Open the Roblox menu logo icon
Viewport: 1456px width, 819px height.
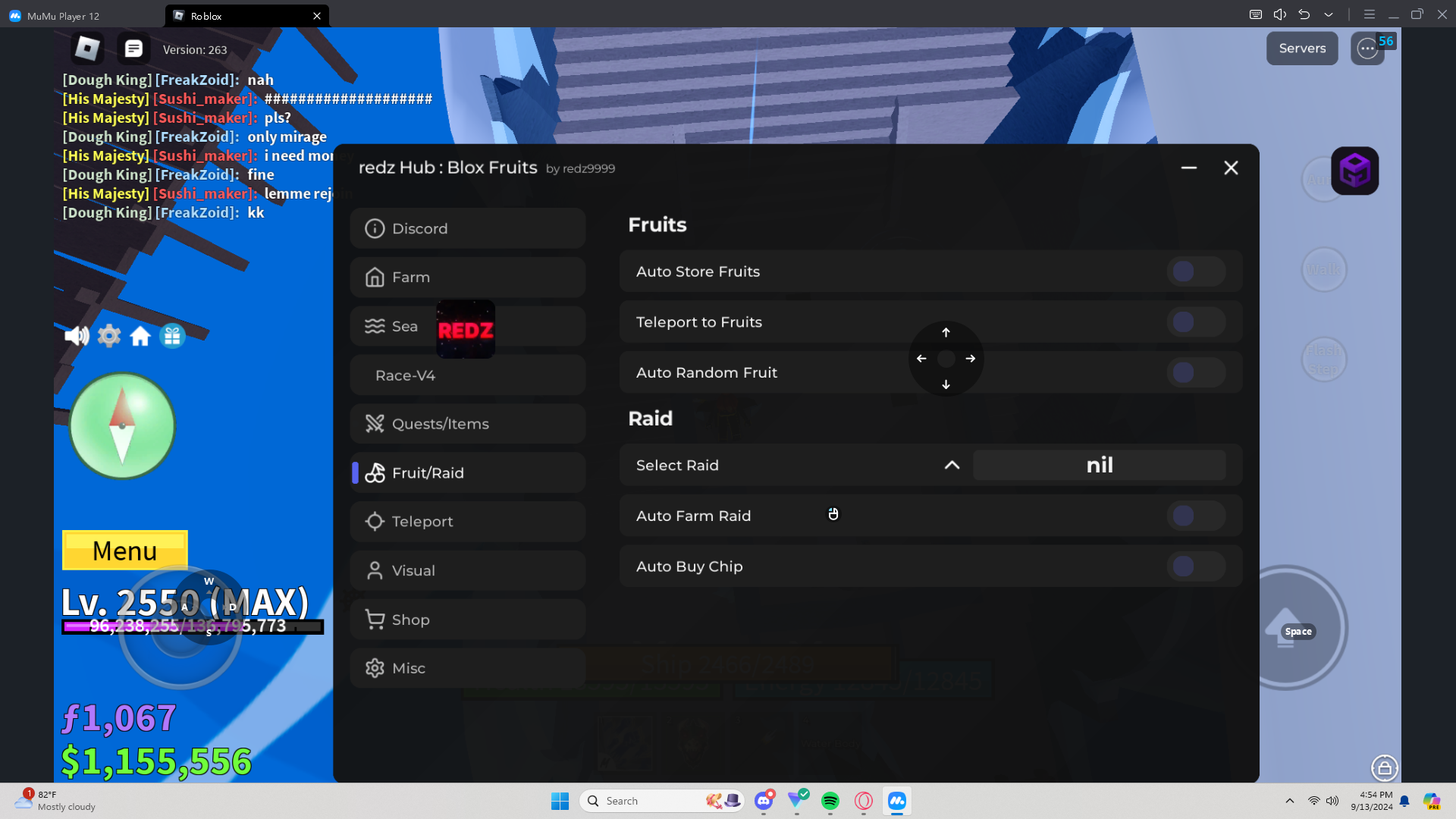click(x=87, y=49)
